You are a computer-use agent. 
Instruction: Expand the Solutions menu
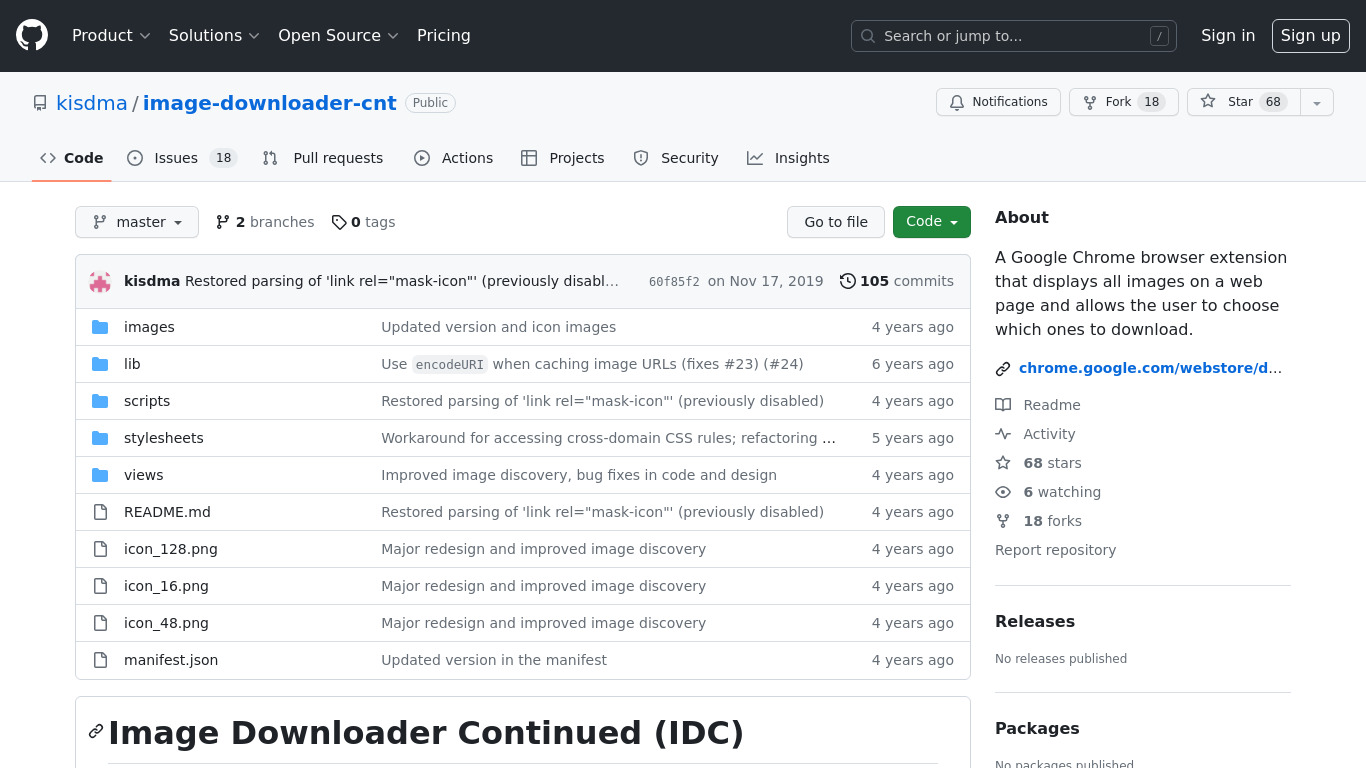tap(214, 35)
